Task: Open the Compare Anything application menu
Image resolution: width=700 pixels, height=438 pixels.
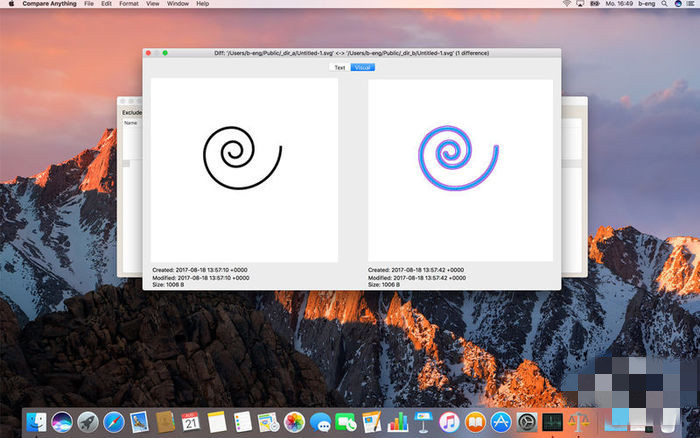Action: [49, 4]
